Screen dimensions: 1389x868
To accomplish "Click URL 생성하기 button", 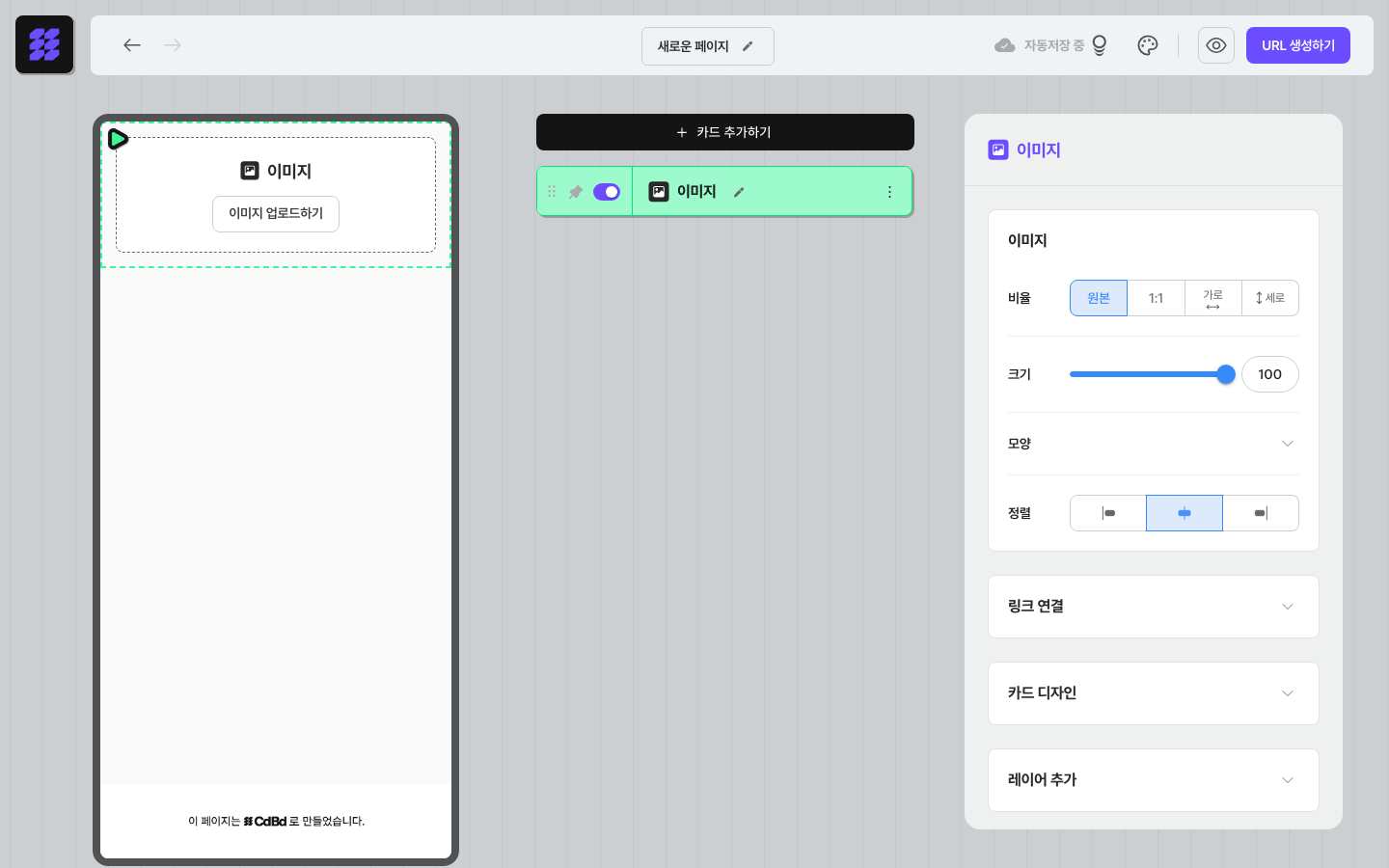I will coord(1298,45).
